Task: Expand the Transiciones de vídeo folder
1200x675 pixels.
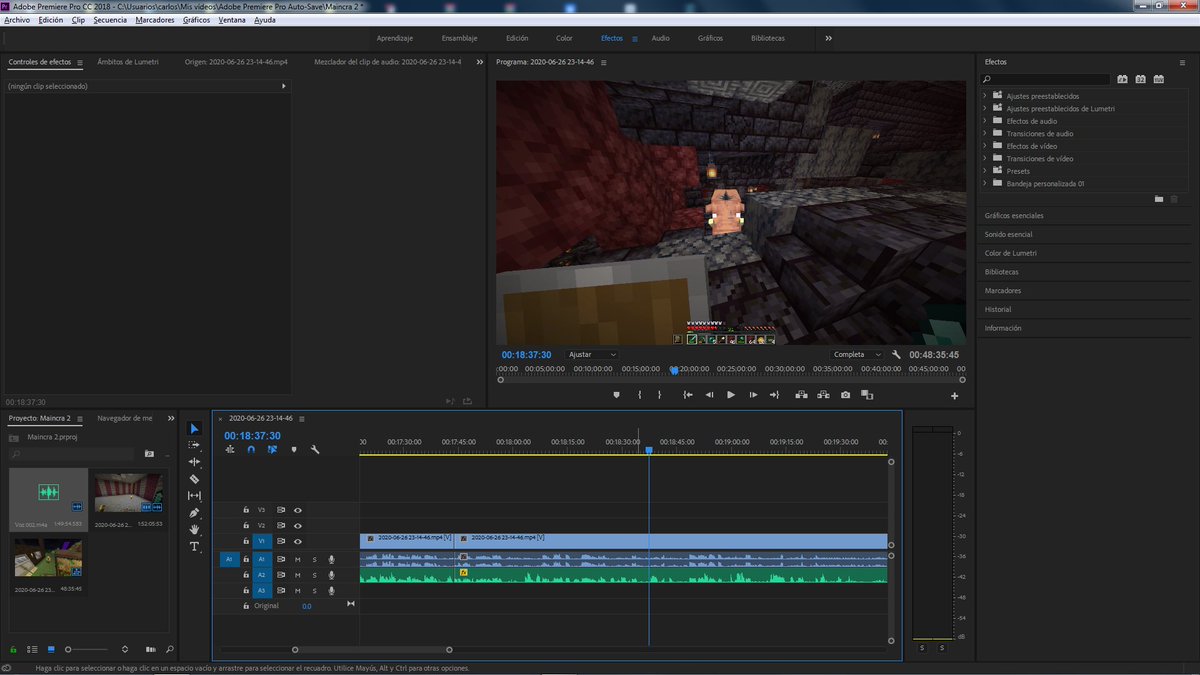Action: point(985,158)
